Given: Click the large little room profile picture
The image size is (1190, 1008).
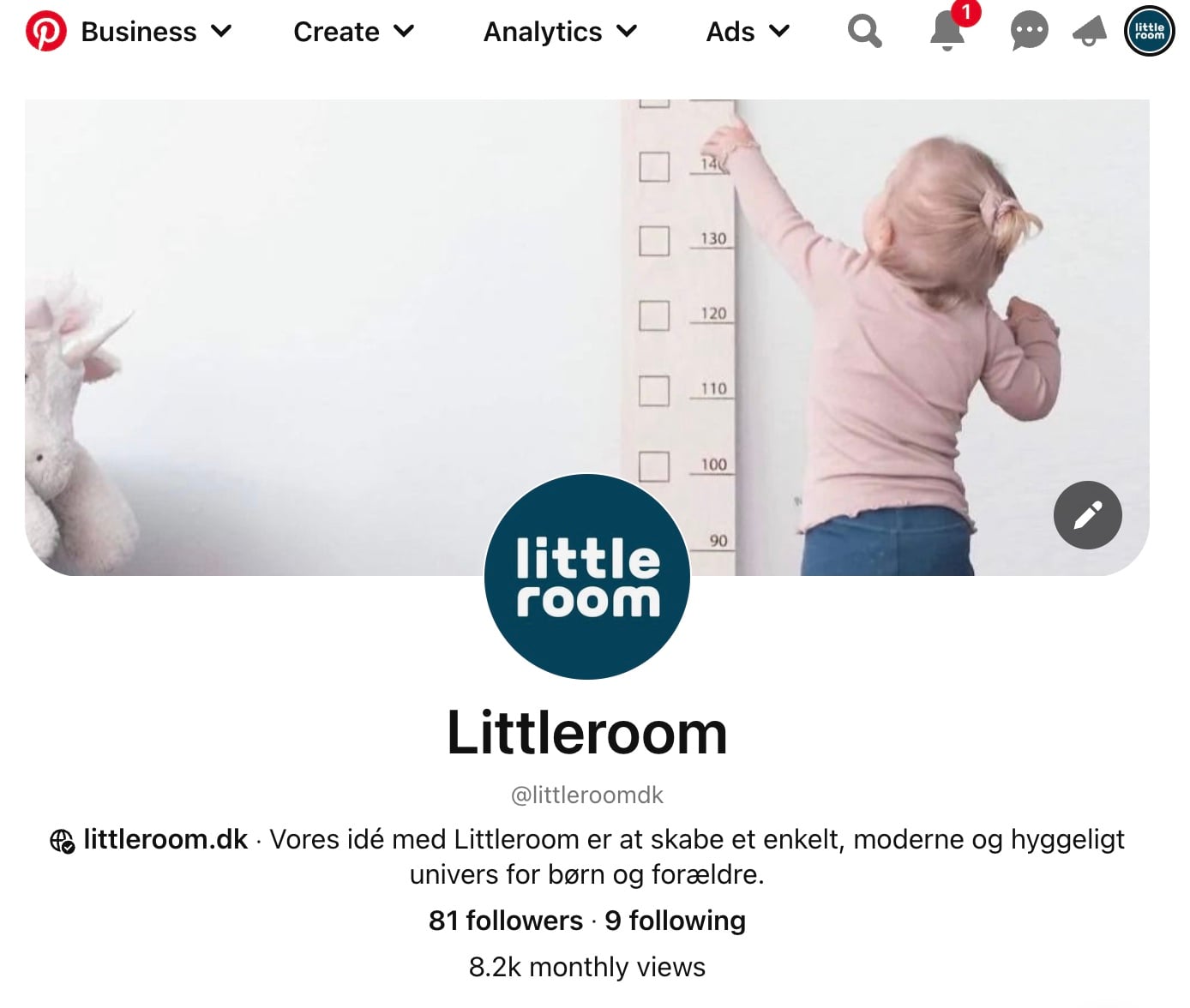Looking at the screenshot, I should [x=587, y=577].
